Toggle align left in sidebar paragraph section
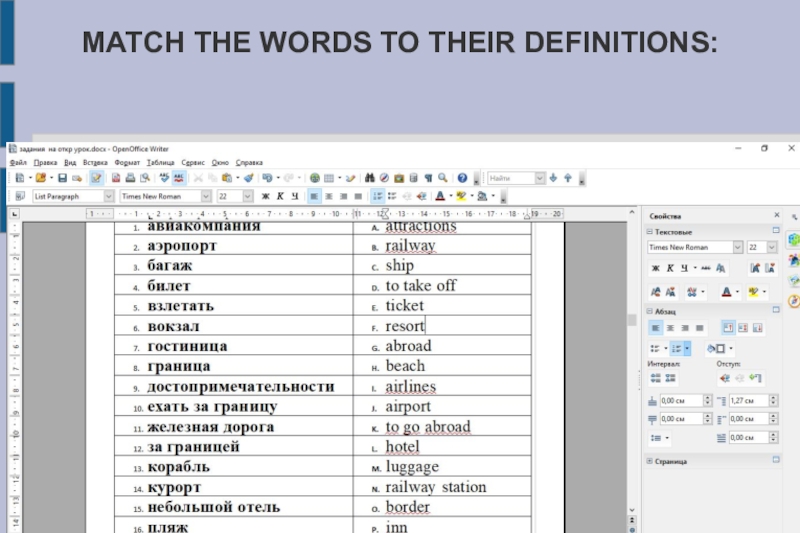Viewport: 800px width, 533px height. 656,327
